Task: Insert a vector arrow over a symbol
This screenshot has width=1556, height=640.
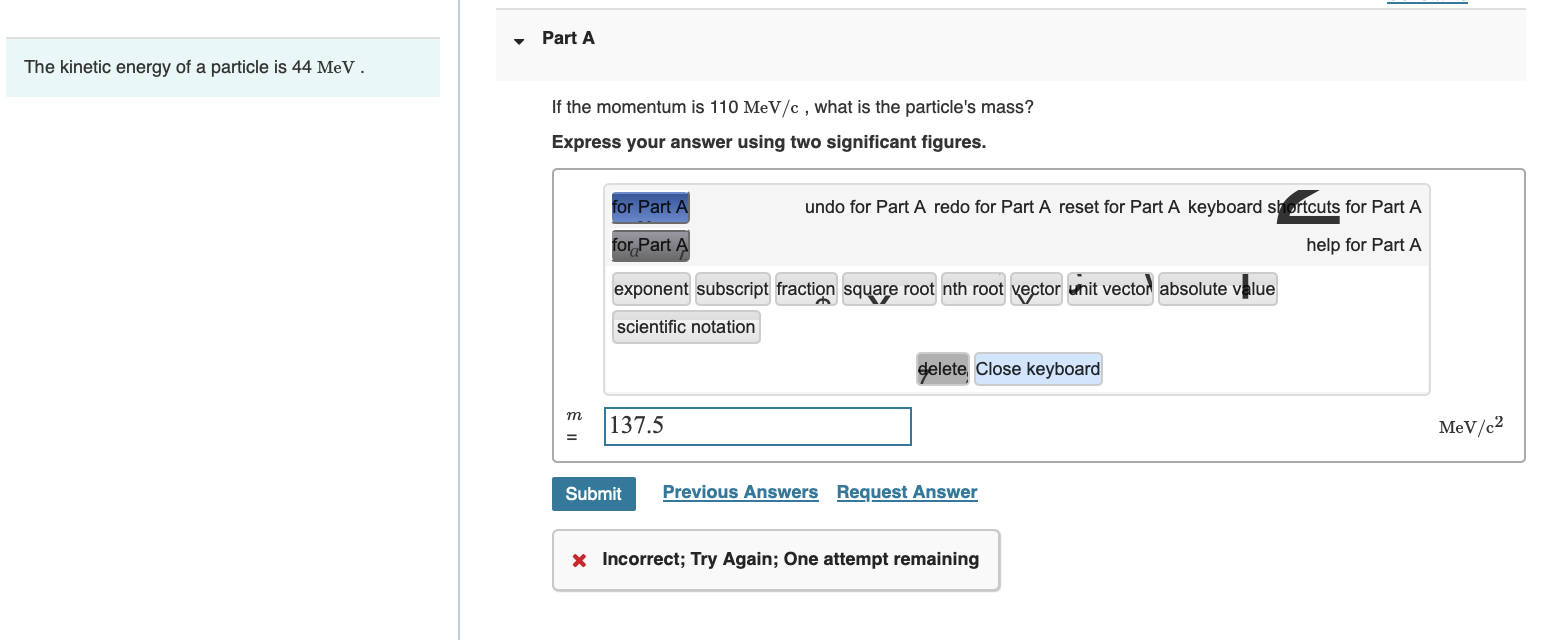Action: pos(1036,289)
